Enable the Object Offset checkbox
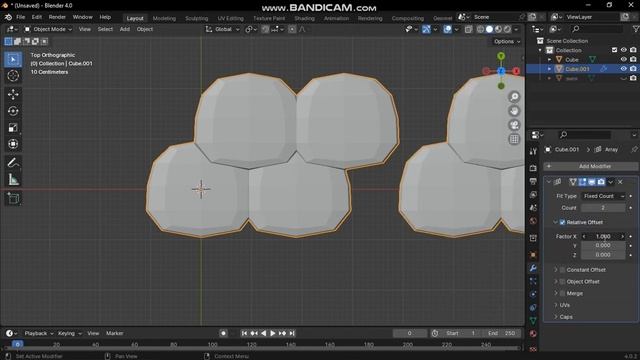 tap(562, 282)
